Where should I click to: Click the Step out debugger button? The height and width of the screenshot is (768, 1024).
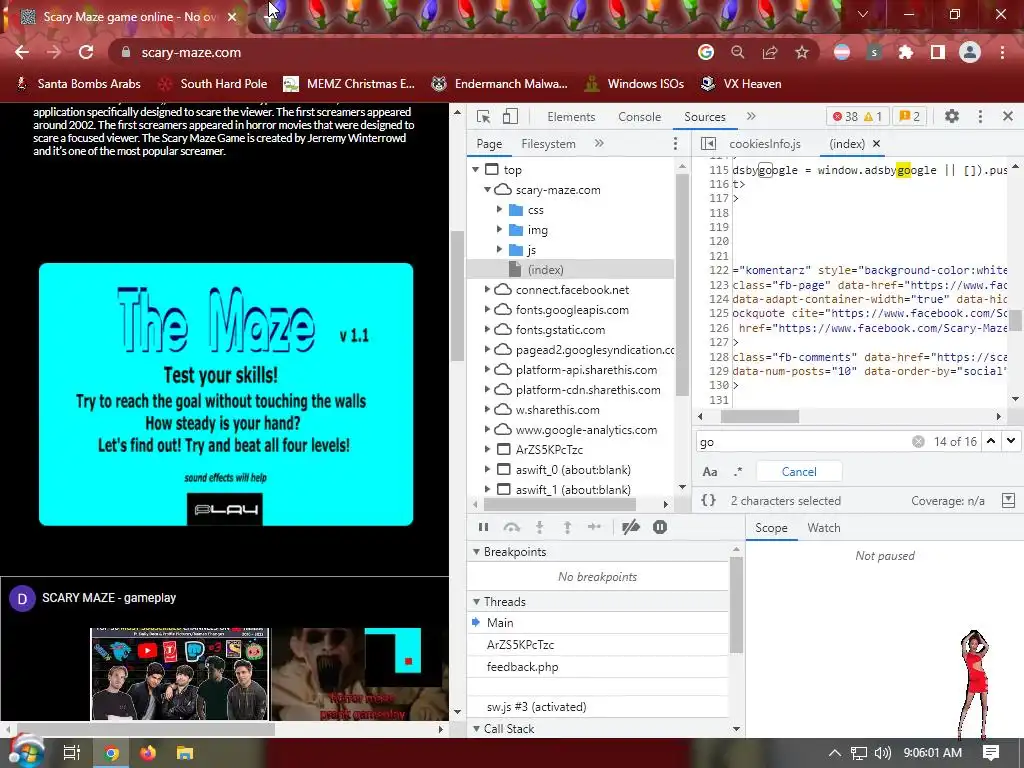point(567,527)
